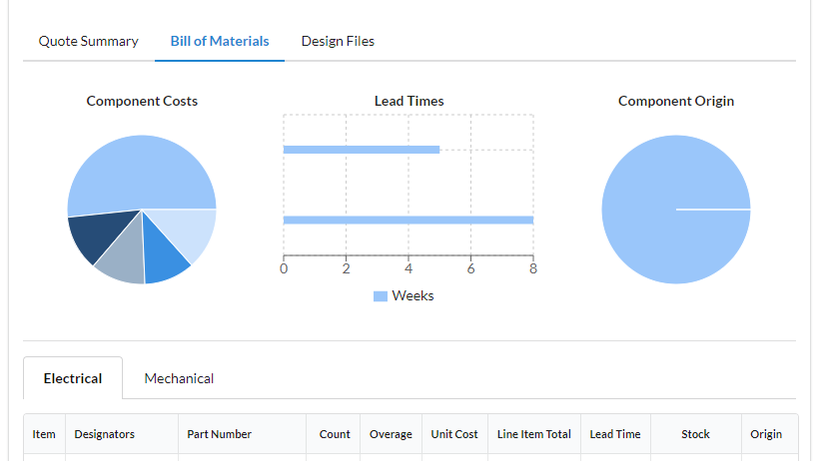Click the Weeks legend color swatch
This screenshot has height=461, width=818.
coord(380,296)
